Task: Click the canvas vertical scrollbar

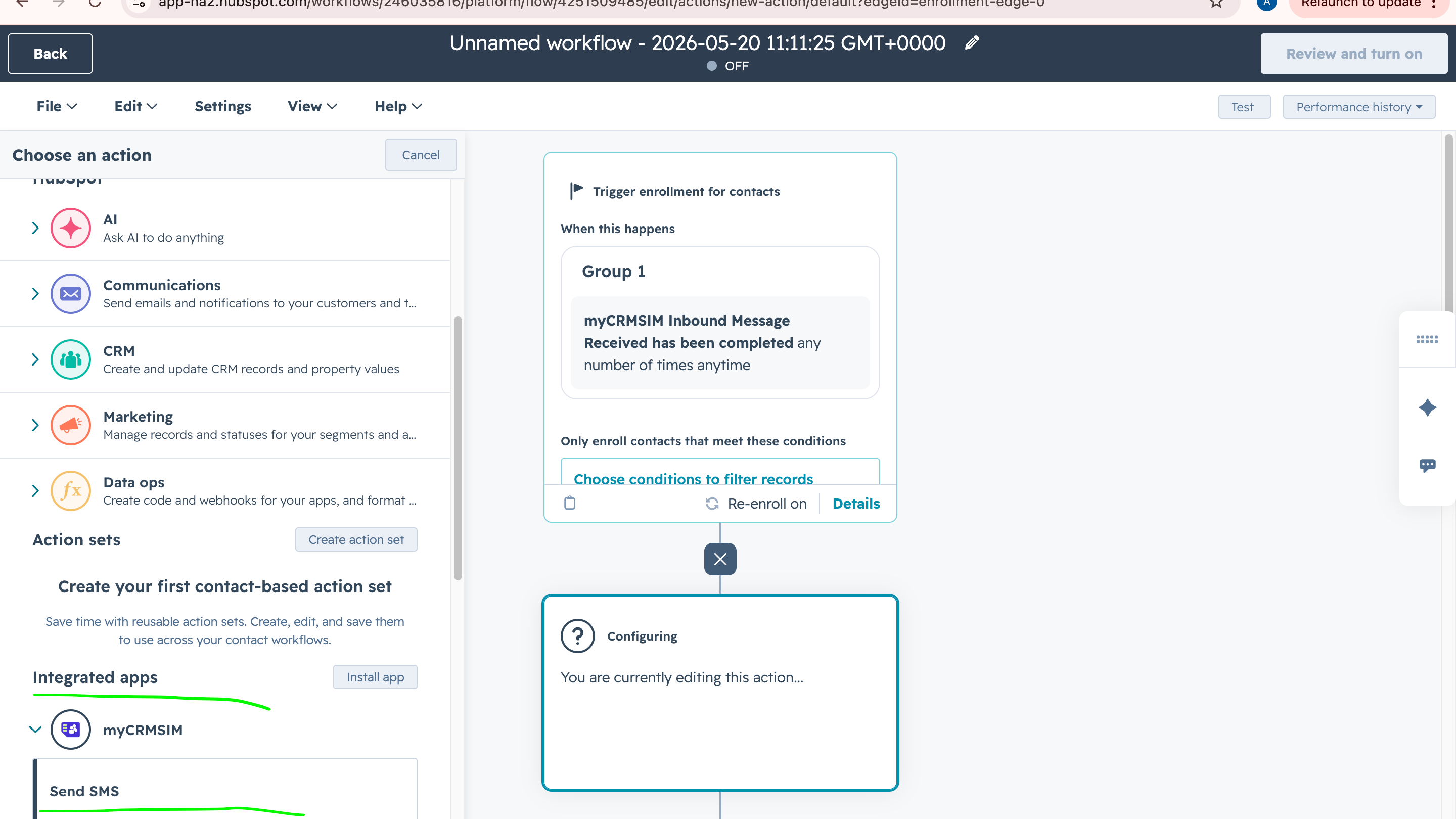Action: click(x=1449, y=223)
